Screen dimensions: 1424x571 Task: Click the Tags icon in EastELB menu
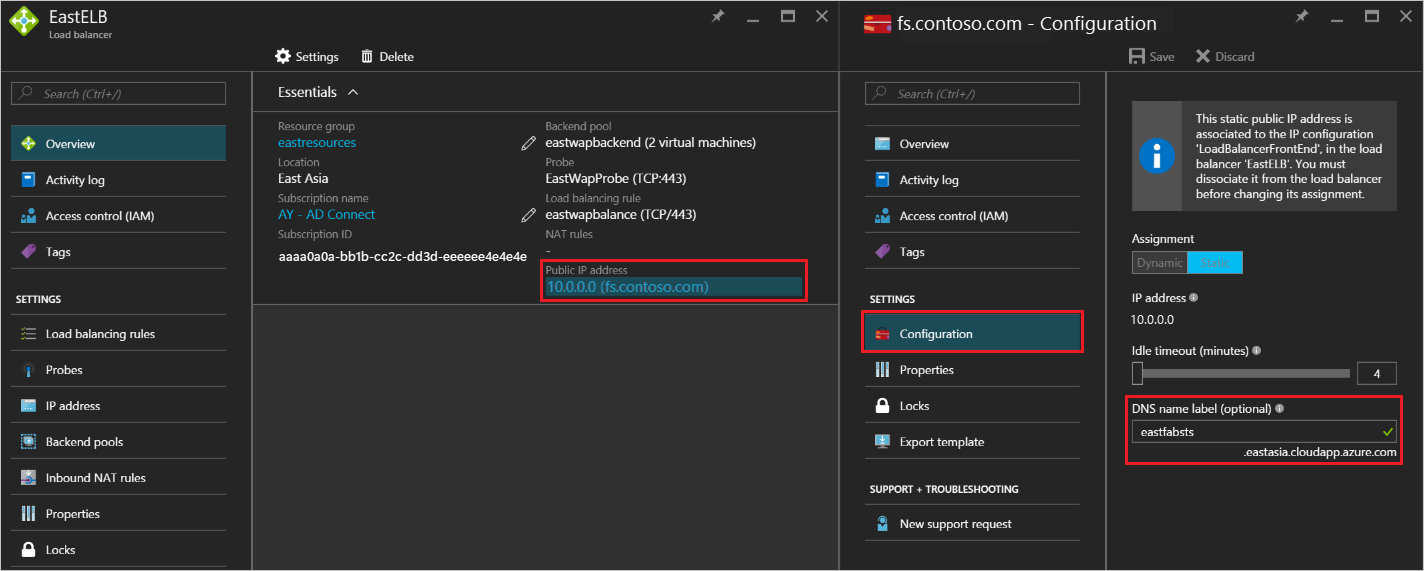[28, 252]
